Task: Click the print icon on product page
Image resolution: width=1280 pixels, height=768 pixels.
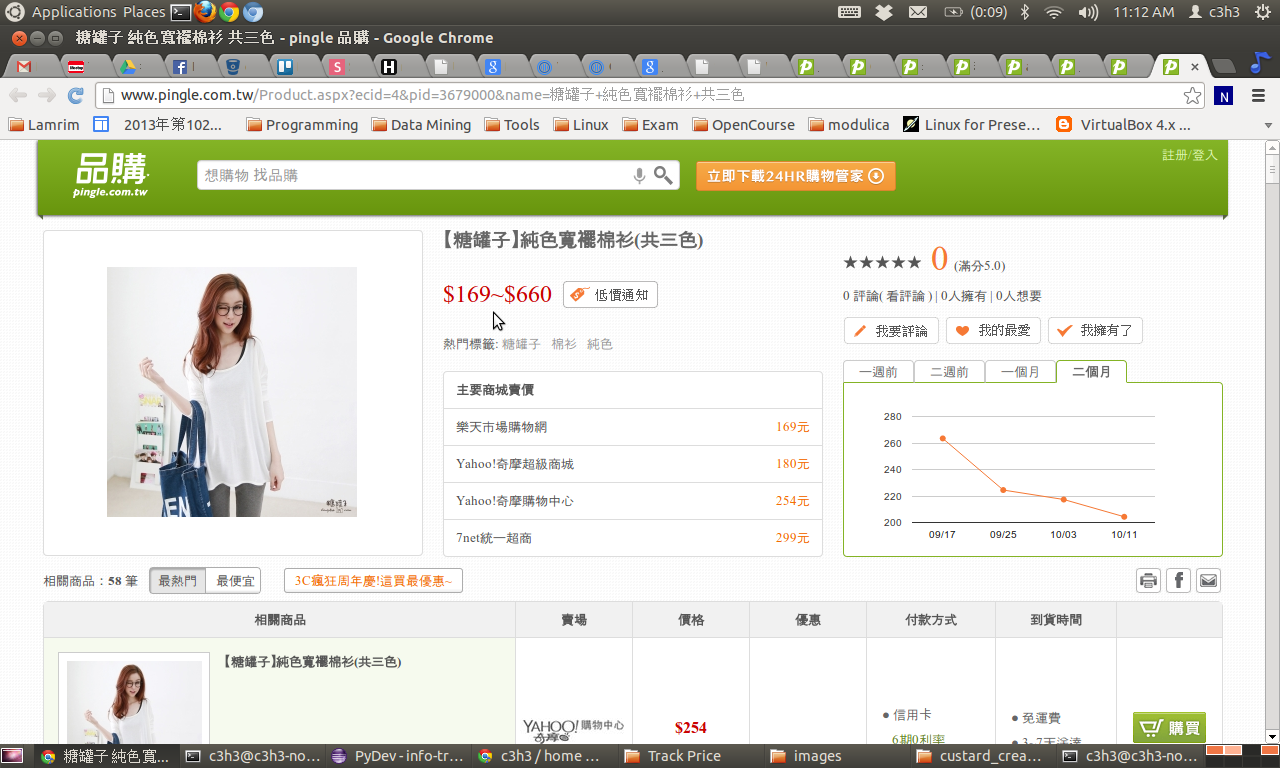Action: point(1148,581)
